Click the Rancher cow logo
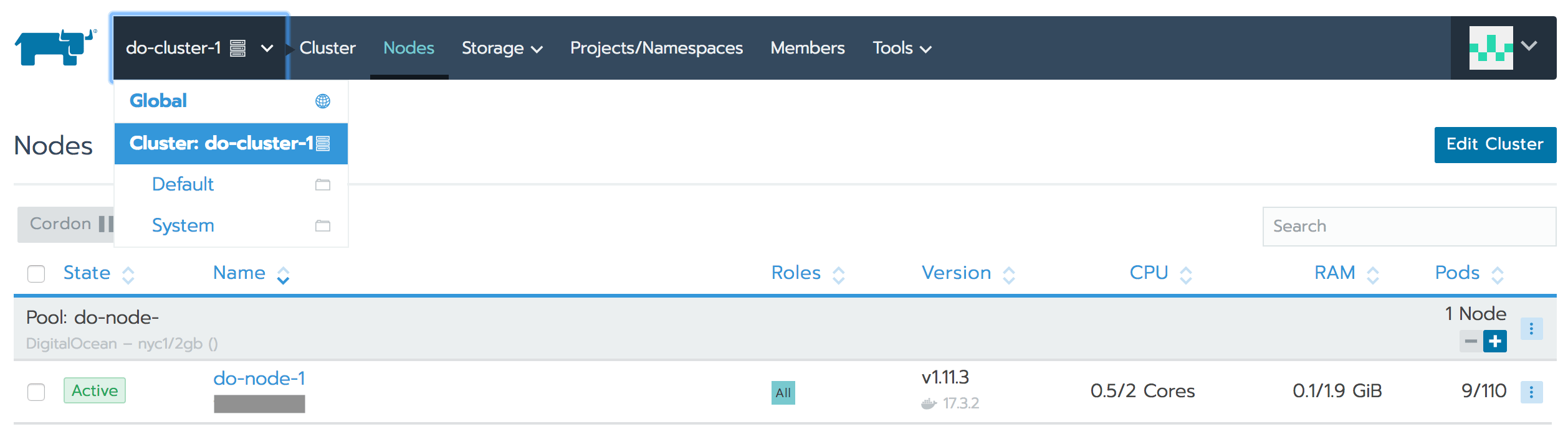This screenshot has width=1568, height=447. click(x=55, y=47)
